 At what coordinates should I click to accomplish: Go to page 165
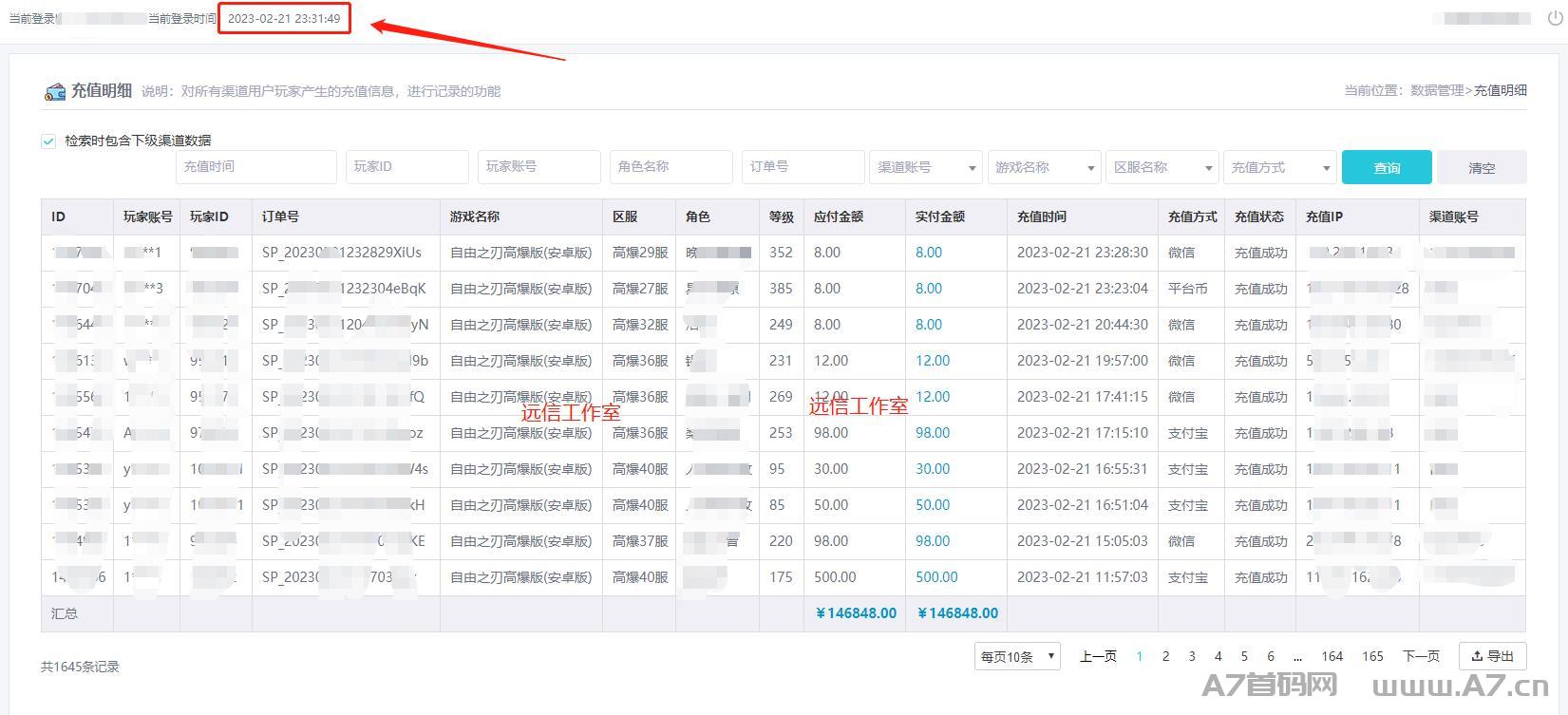pyautogui.click(x=1372, y=656)
